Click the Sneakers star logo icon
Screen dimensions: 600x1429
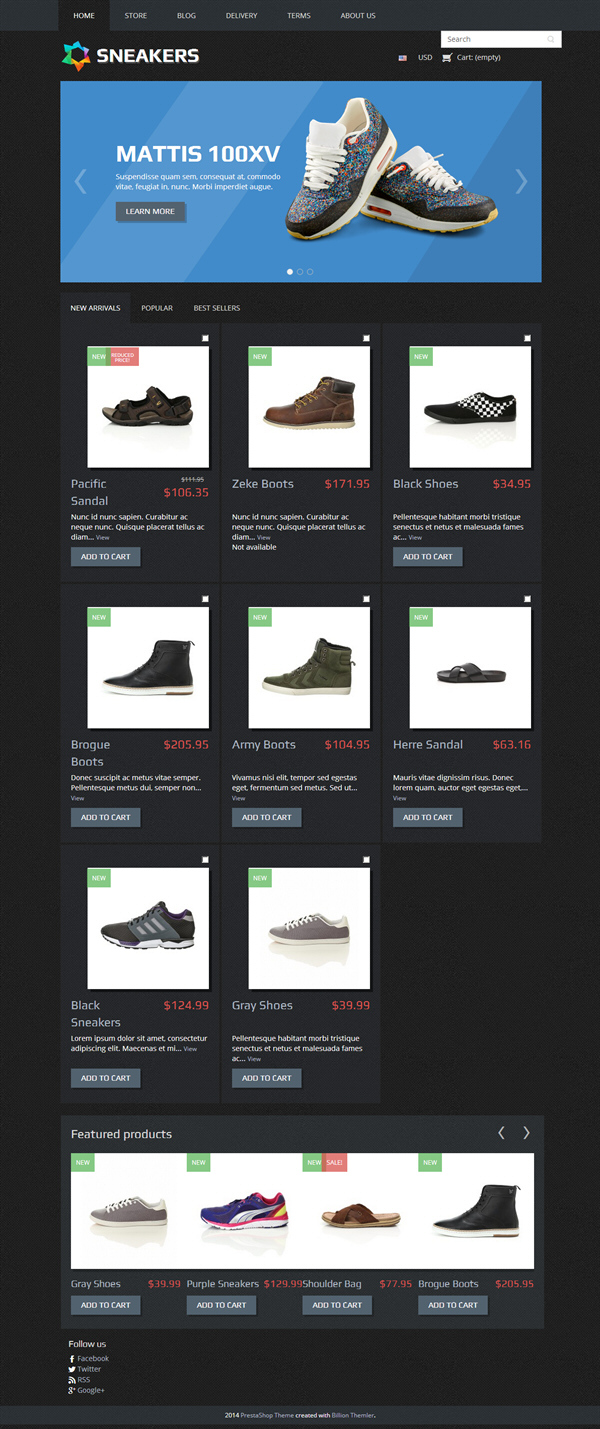coord(76,56)
